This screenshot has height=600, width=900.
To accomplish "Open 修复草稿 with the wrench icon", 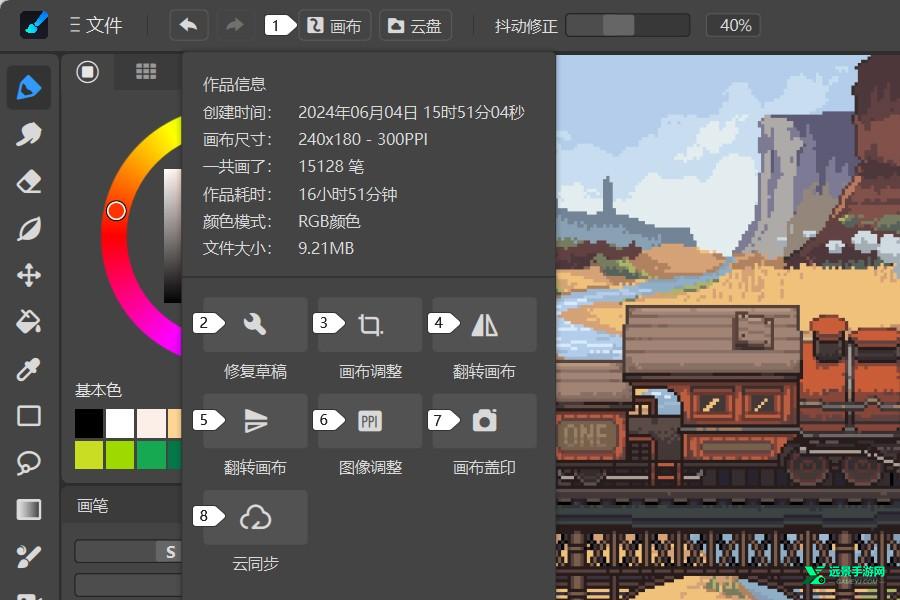I will coord(255,324).
